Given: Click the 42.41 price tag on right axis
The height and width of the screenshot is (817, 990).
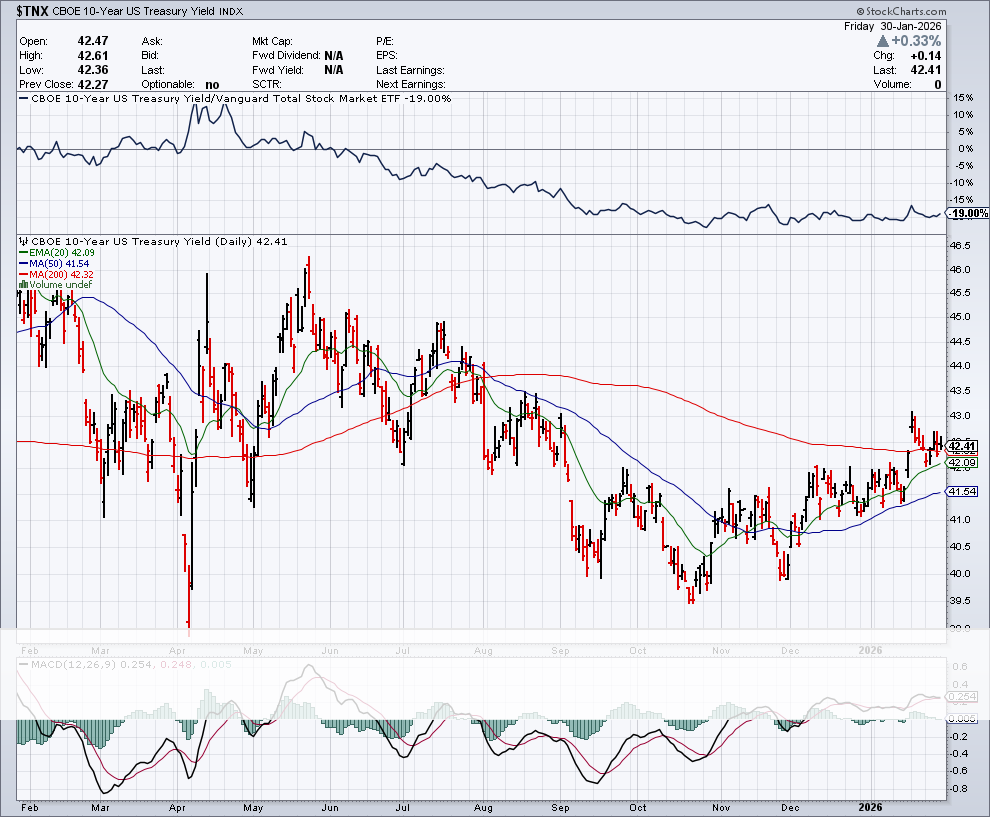Looking at the screenshot, I should click(962, 446).
